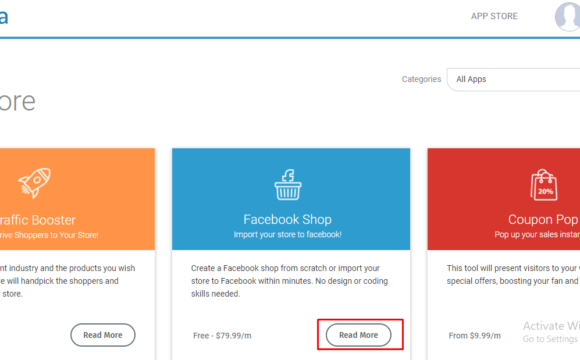Click the From $9.99/m price text

[x=475, y=336]
